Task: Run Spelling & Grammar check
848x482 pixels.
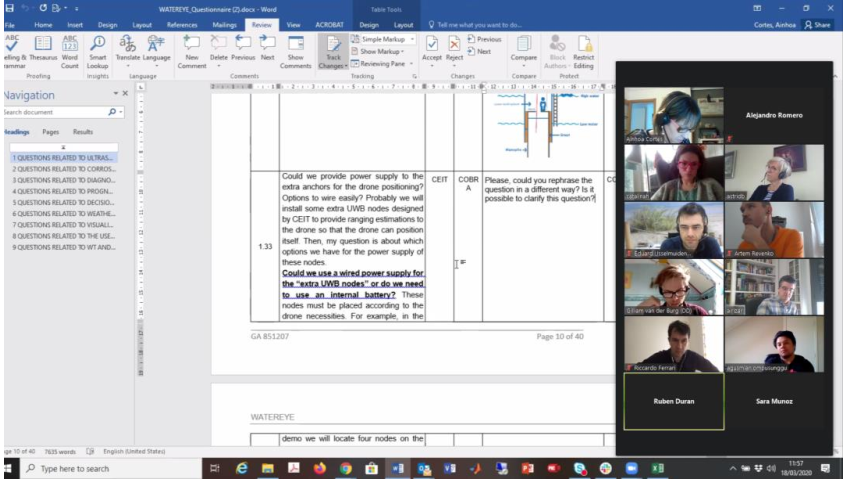Action: click(x=13, y=52)
